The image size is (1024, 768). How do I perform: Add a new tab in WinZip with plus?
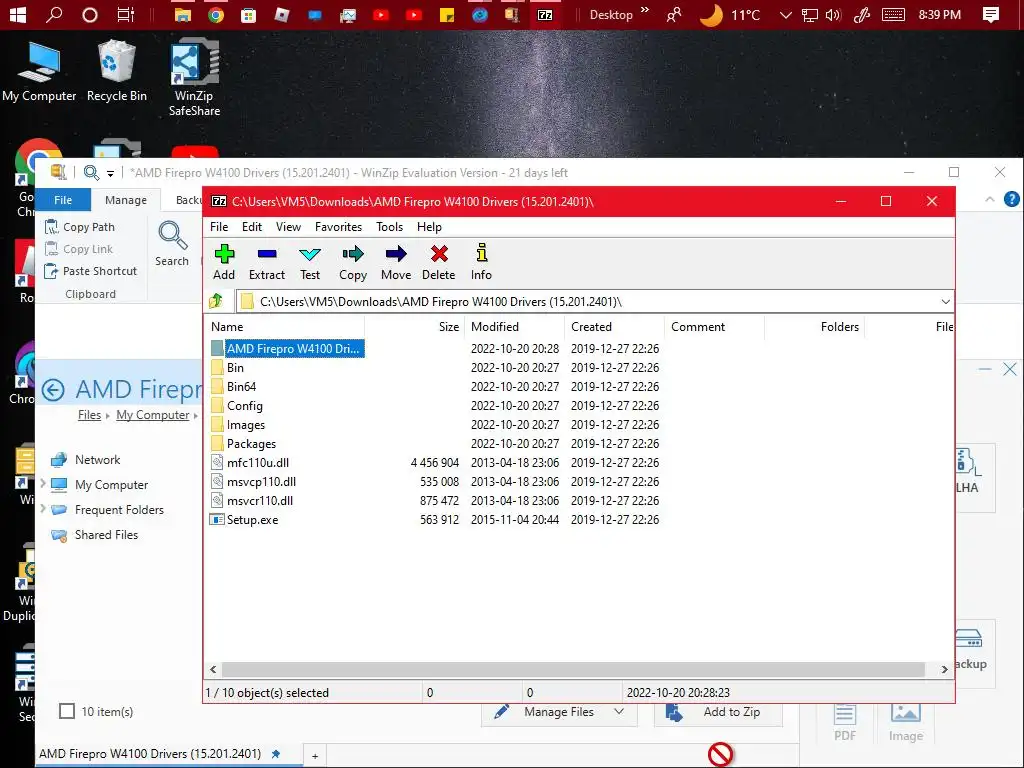315,756
